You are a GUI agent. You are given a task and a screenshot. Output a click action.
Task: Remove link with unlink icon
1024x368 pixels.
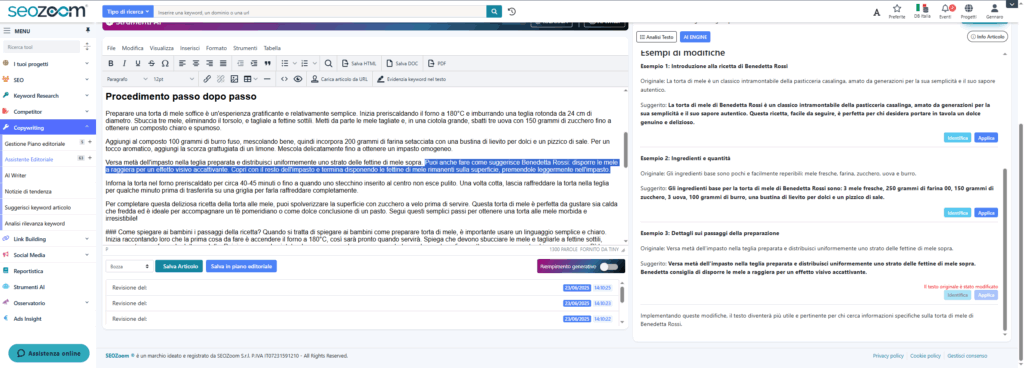tap(220, 79)
